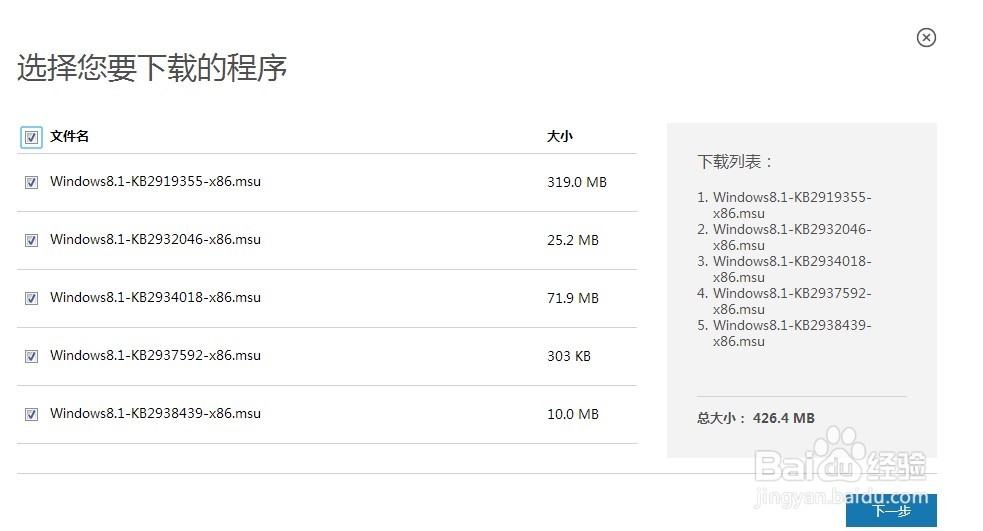The width and height of the screenshot is (983, 531).
Task: Click the 大小 column header
Action: [560, 136]
